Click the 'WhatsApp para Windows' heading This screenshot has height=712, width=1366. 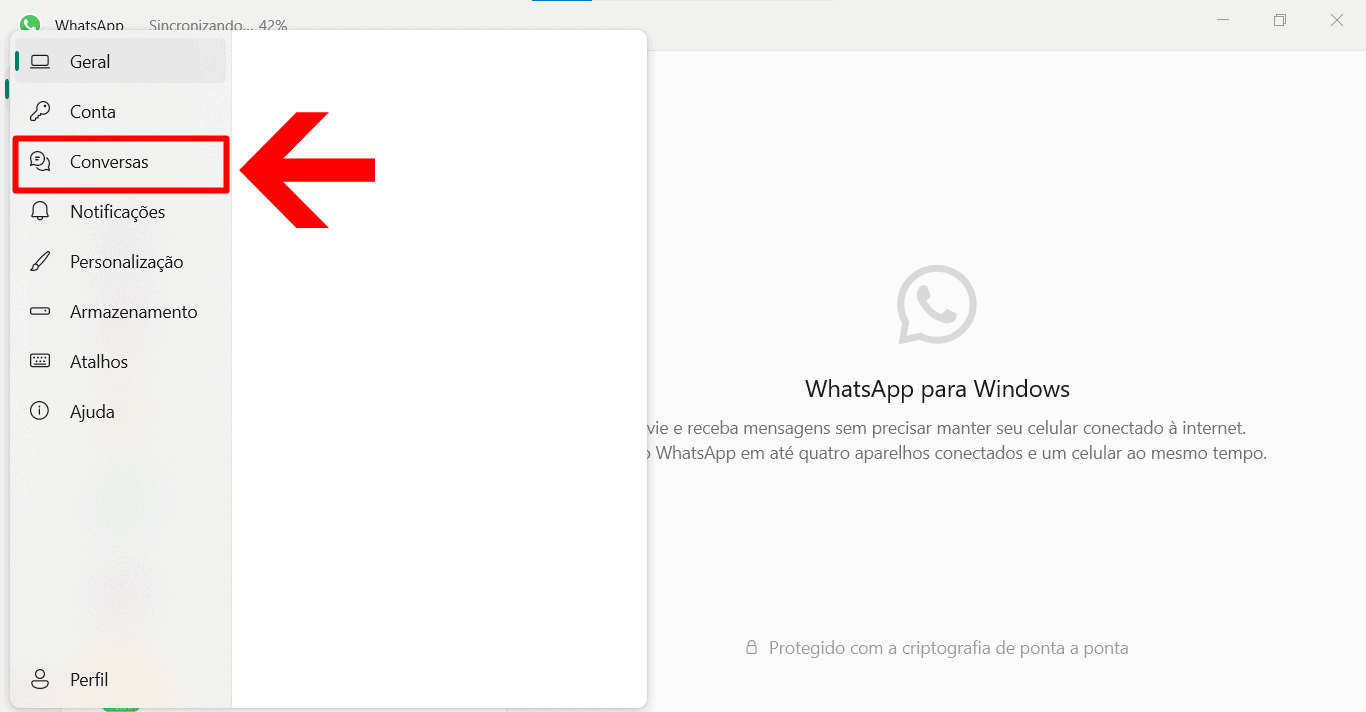tap(937, 389)
